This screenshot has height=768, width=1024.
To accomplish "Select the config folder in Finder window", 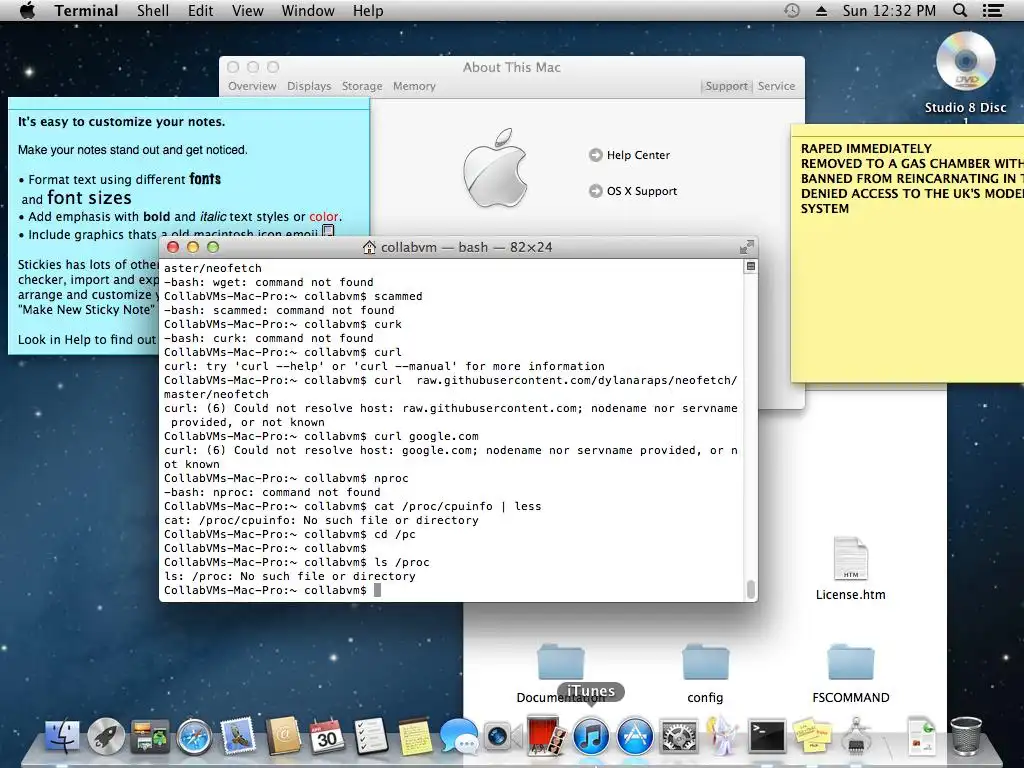I will pyautogui.click(x=705, y=663).
